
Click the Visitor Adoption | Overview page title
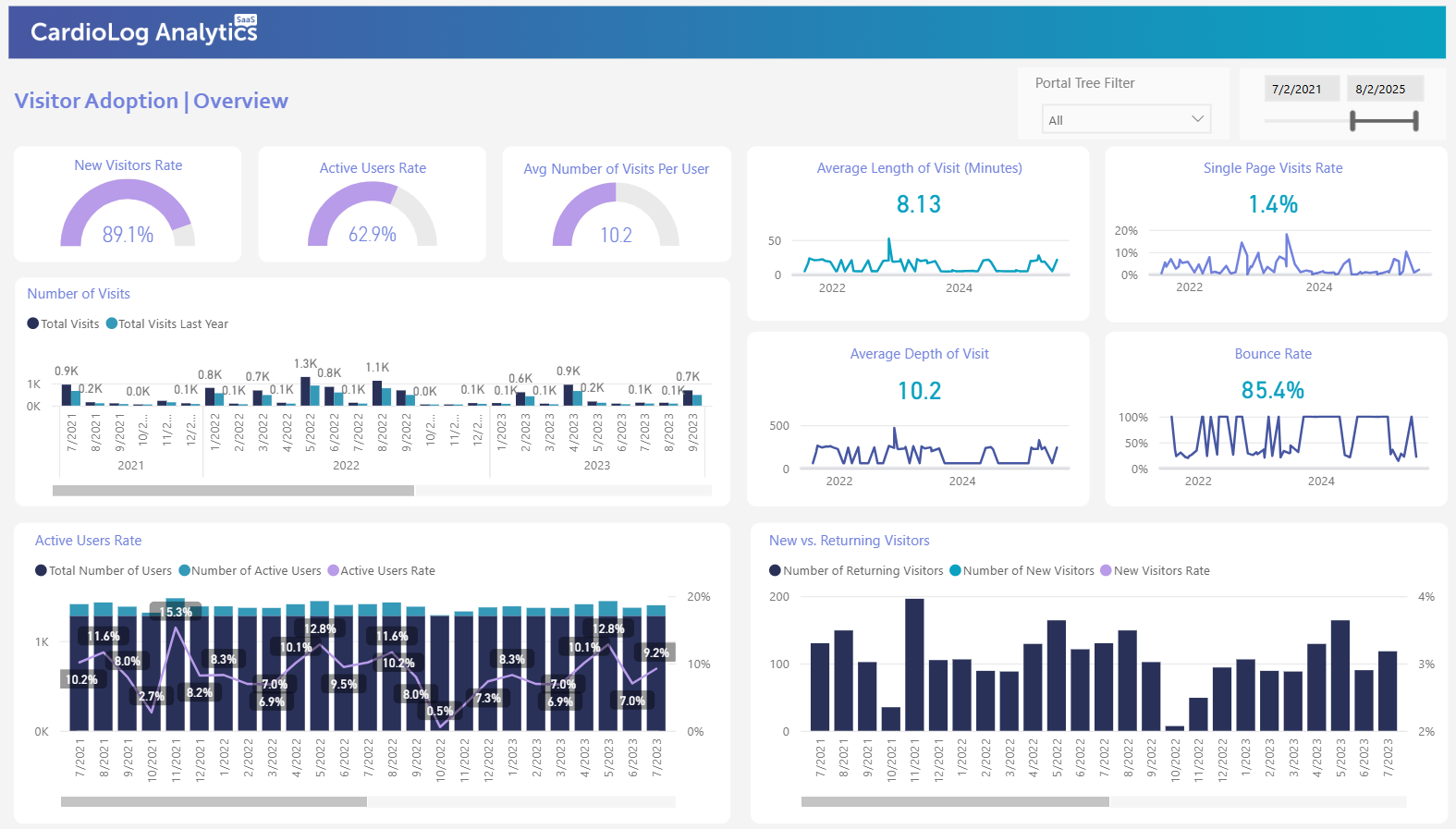coord(152,101)
